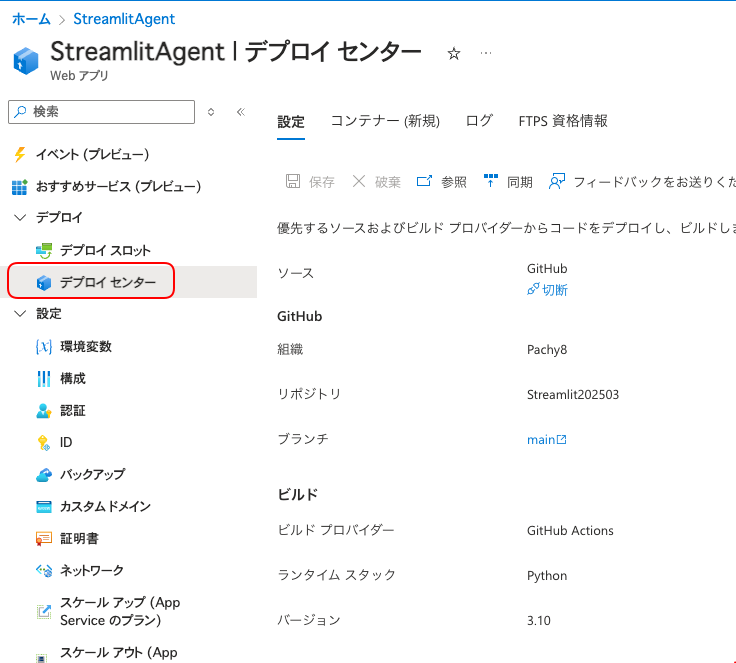This screenshot has height=663, width=736.
Task: Switch to the 設定 tab
Action: click(291, 122)
